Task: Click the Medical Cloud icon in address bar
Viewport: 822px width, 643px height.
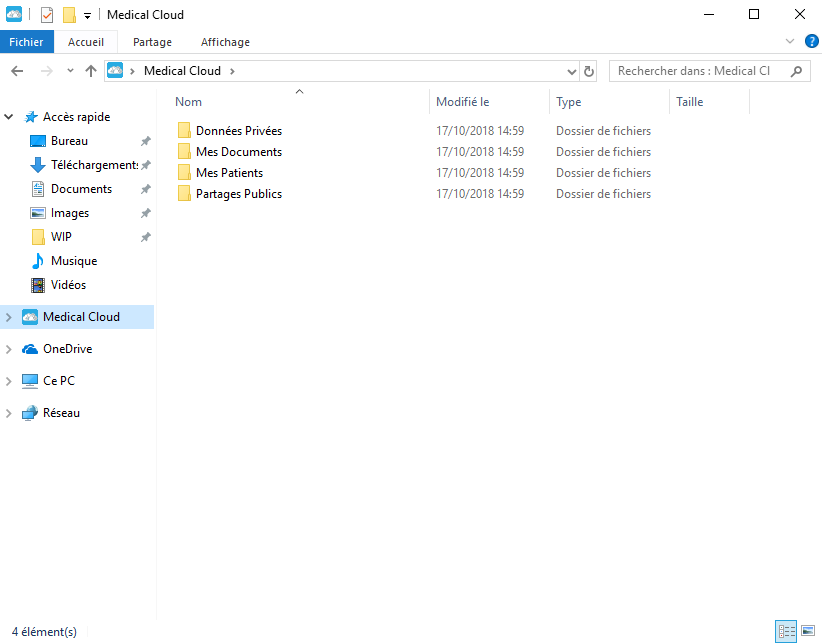Action: pos(115,70)
